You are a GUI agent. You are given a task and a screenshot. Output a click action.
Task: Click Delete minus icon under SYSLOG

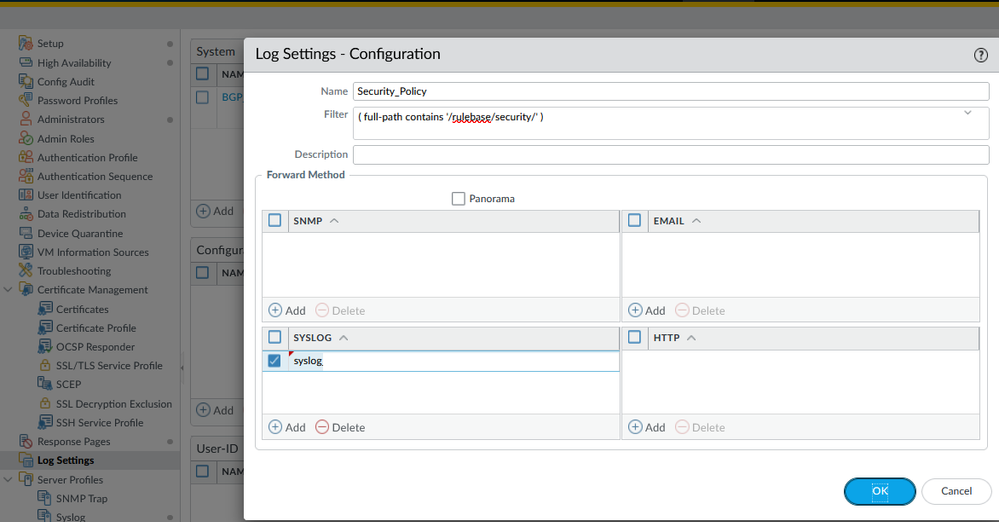click(322, 427)
